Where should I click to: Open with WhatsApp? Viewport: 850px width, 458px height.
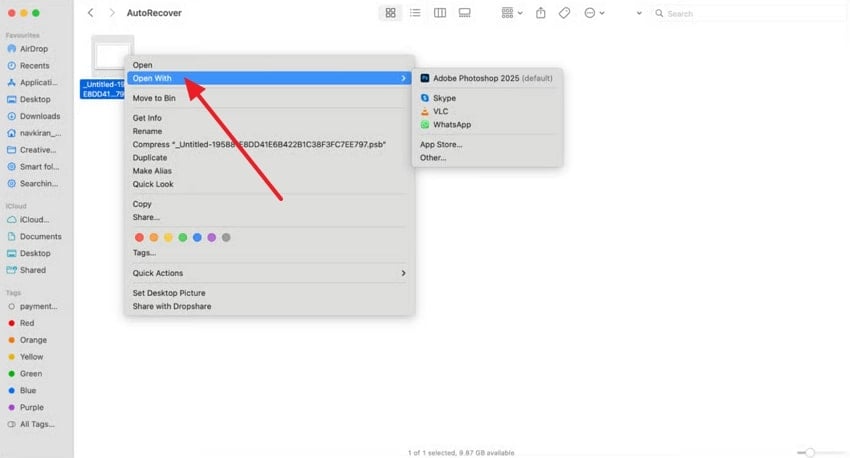point(487,125)
